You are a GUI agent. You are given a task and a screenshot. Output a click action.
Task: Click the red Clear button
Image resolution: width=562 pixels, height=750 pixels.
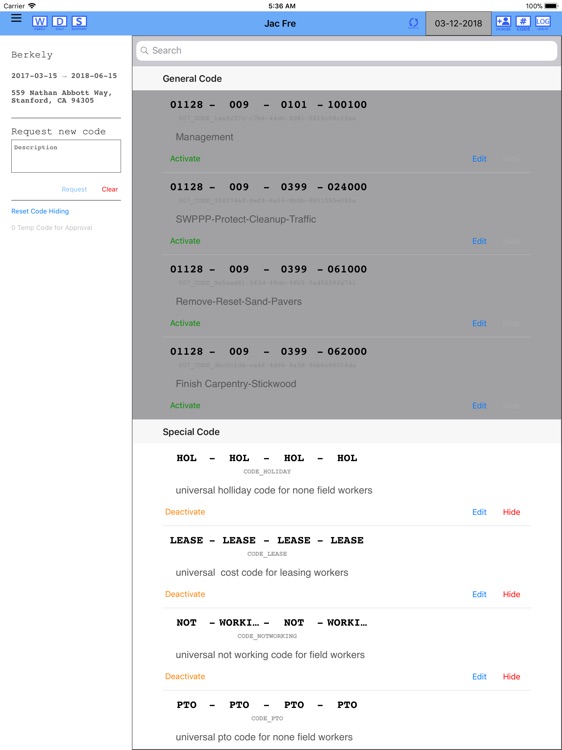110,189
